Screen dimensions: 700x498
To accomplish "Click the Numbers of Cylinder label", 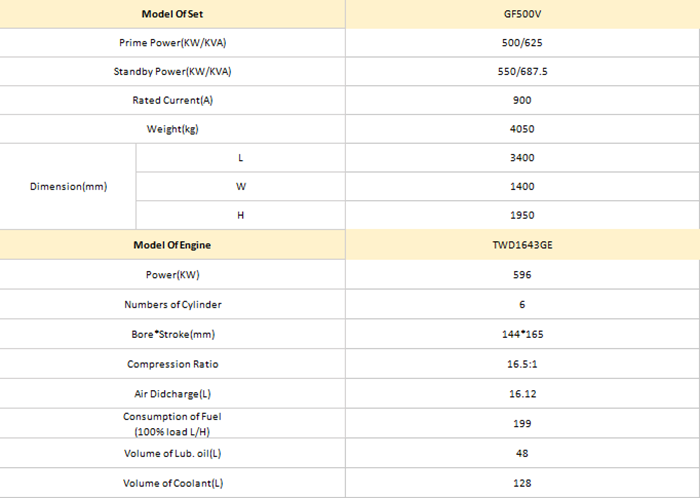I will click(x=172, y=304).
